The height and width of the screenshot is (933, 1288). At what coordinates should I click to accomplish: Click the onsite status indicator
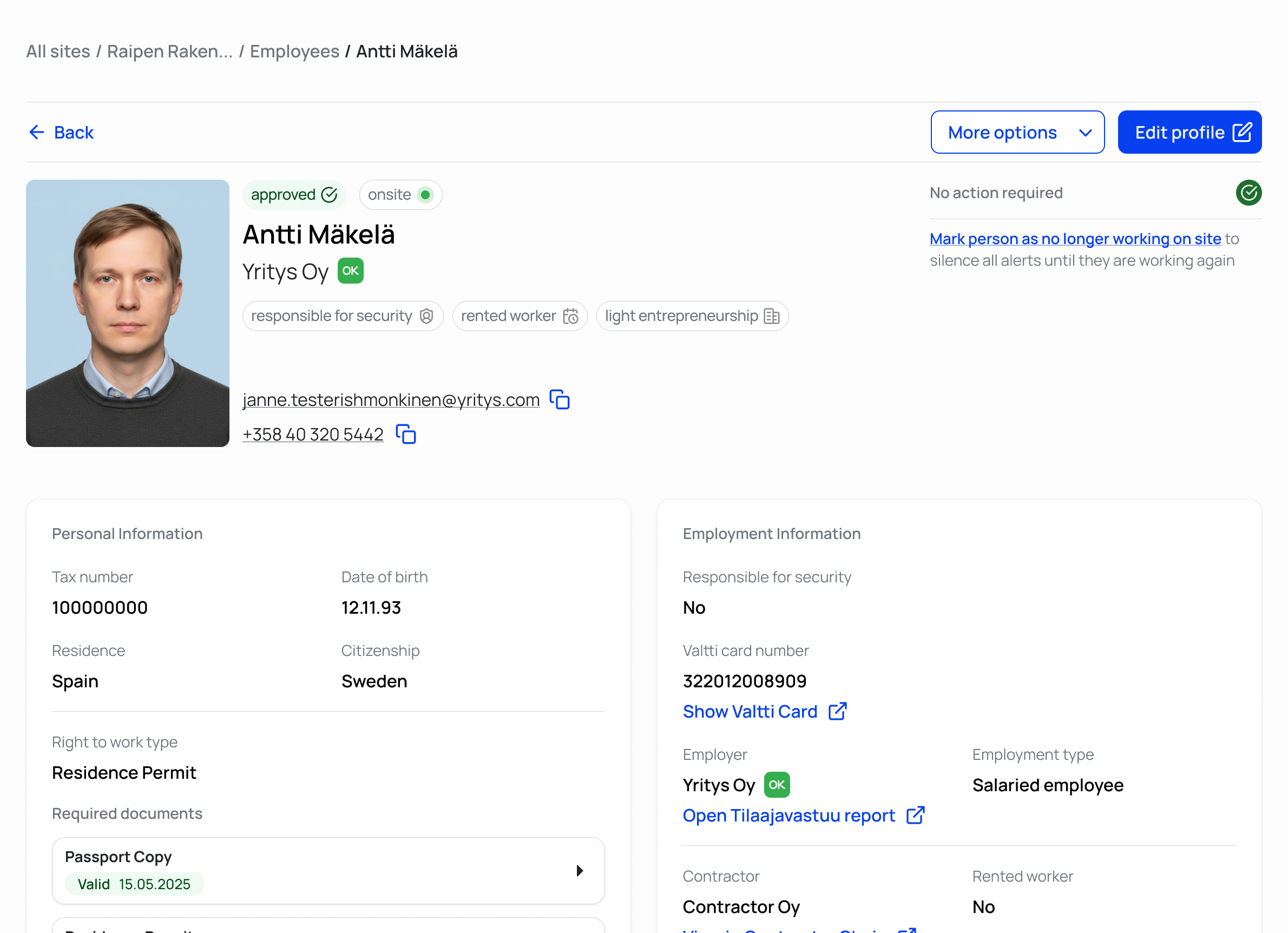click(x=400, y=195)
